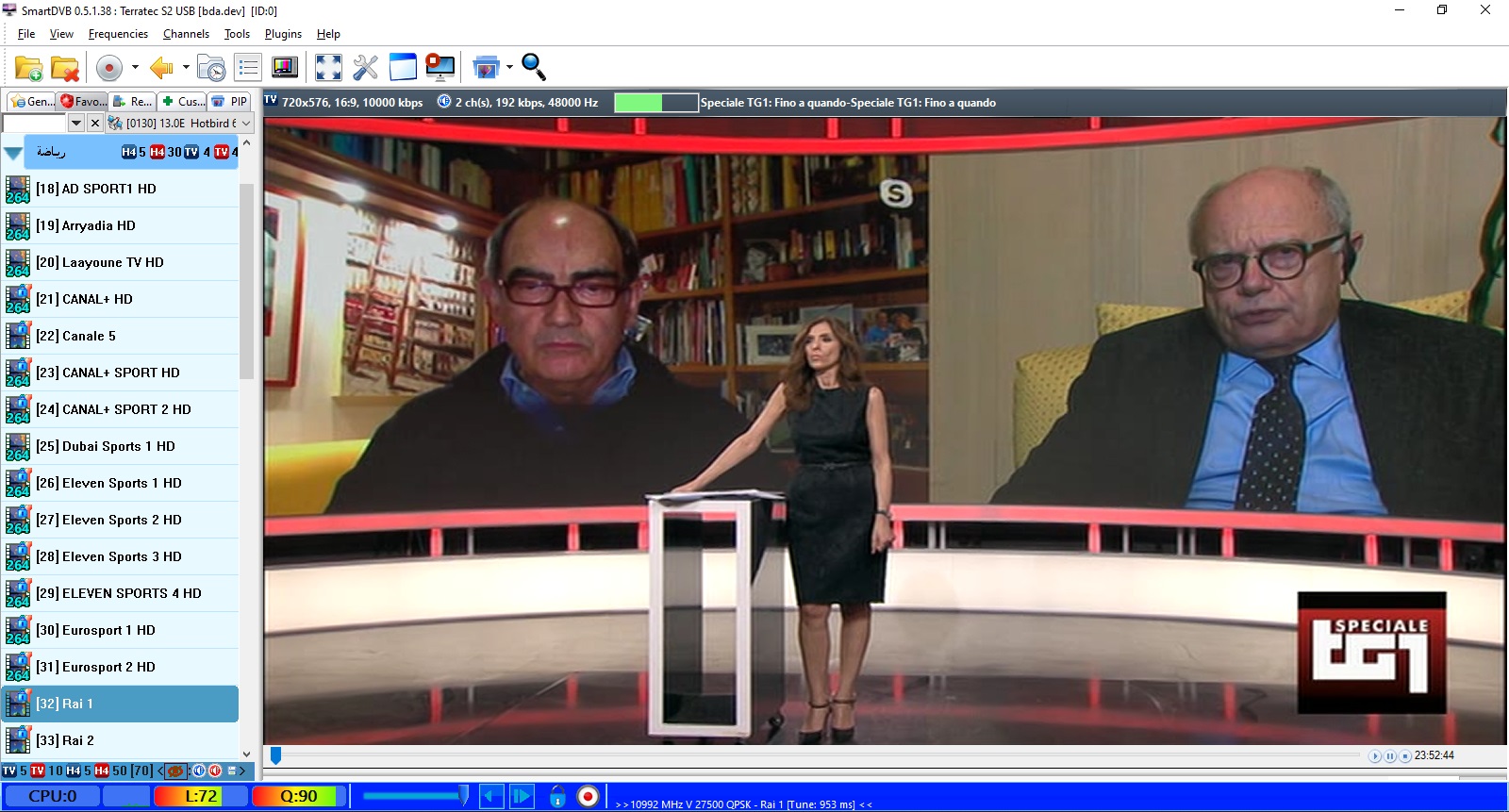Toggle the channel list icon
This screenshot has height=812, width=1509.
248,68
